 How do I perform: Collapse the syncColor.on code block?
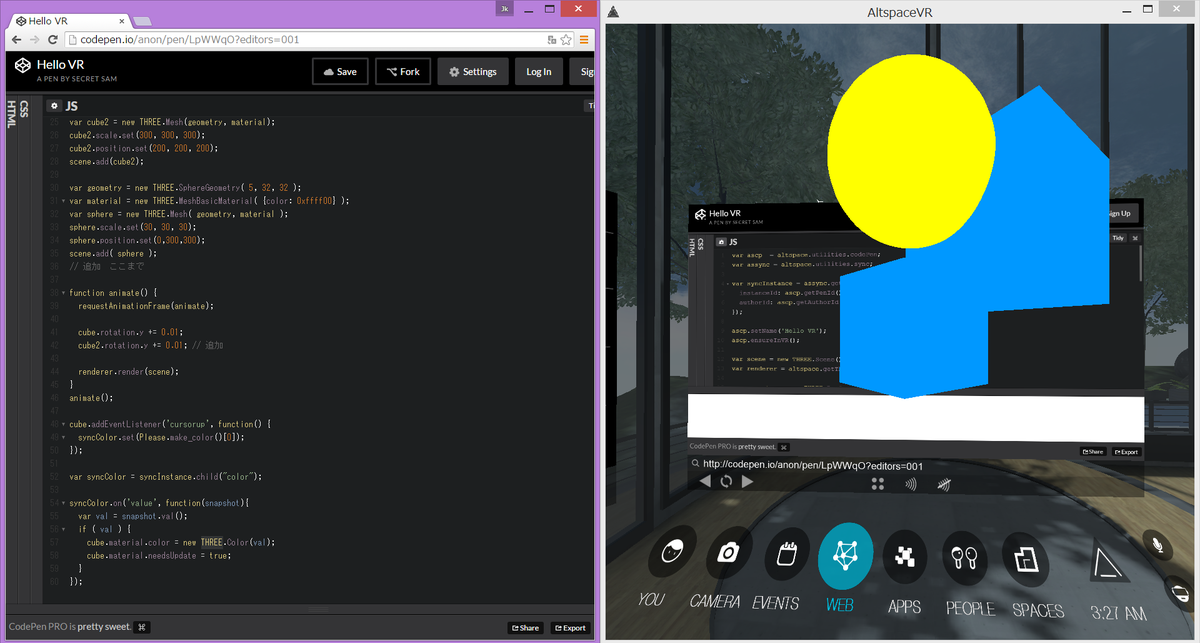(64, 502)
